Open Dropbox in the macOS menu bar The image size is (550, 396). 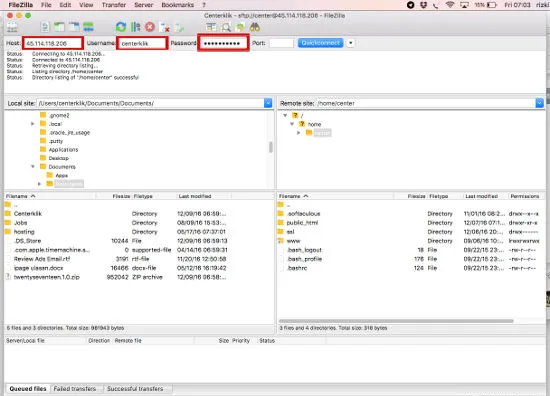423,5
